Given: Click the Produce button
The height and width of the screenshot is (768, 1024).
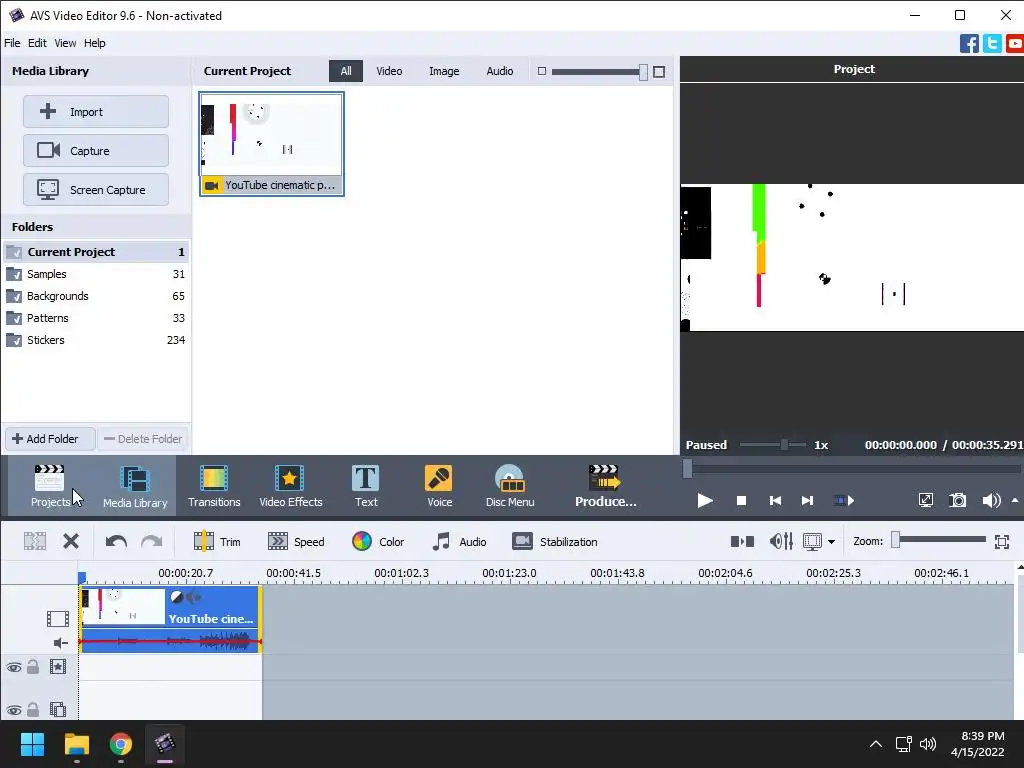Looking at the screenshot, I should (605, 486).
